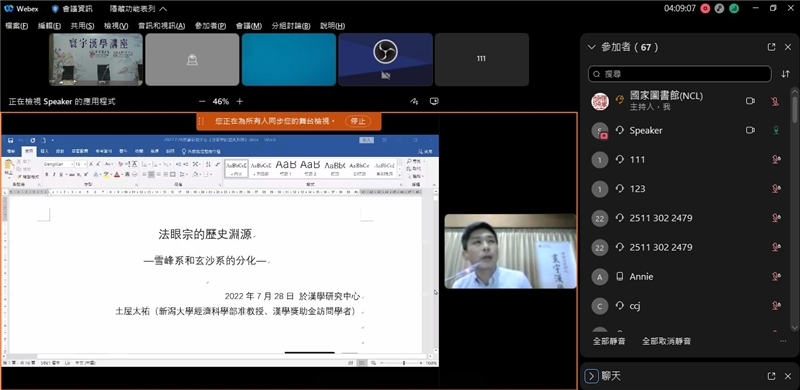Toggle the Speaker's camera icon
This screenshot has height=390, width=800.
[750, 130]
